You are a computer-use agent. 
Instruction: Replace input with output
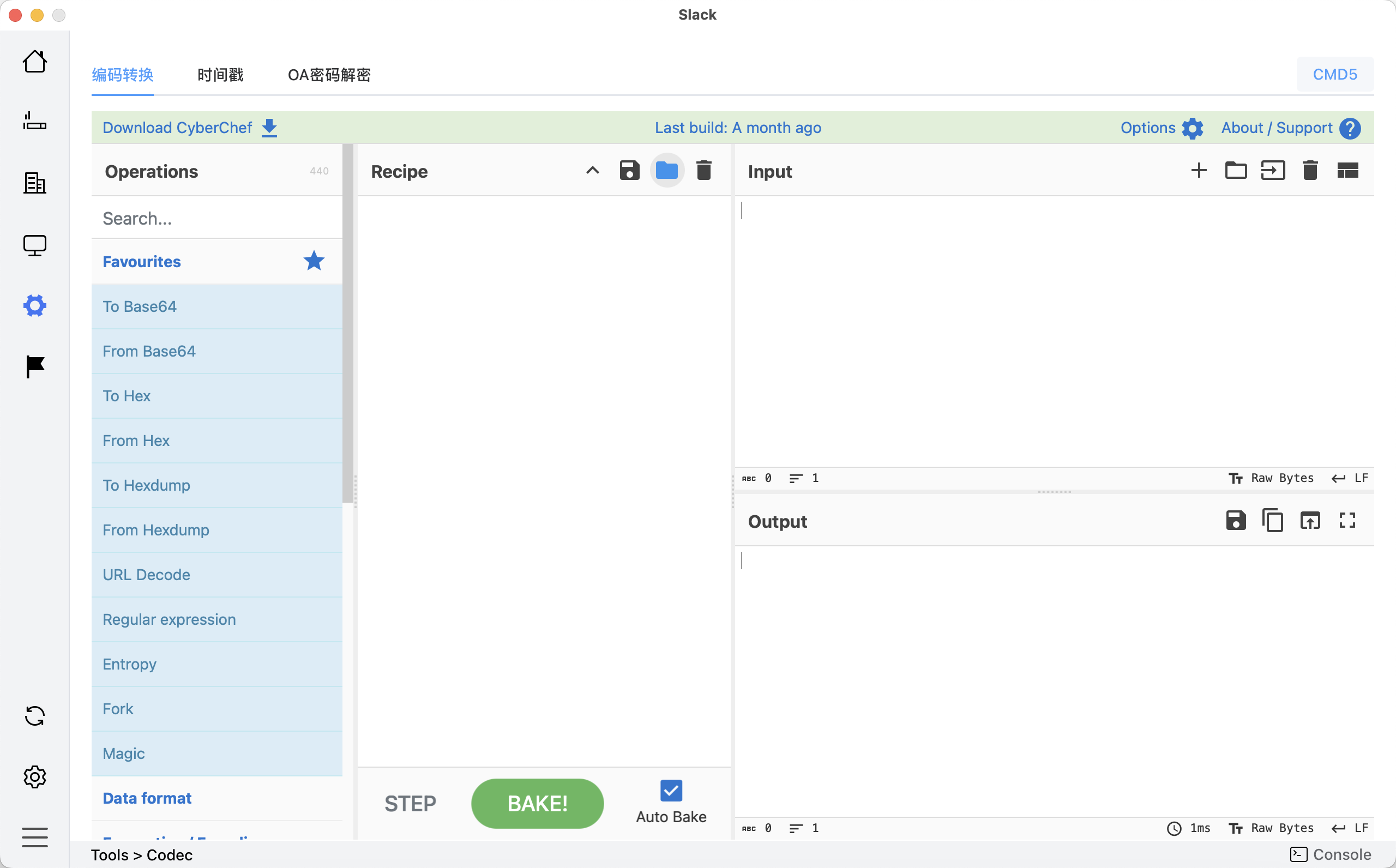(x=1310, y=521)
